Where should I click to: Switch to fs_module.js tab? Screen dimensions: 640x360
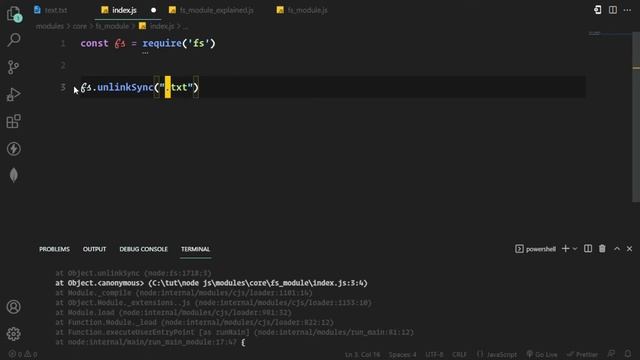(302, 10)
